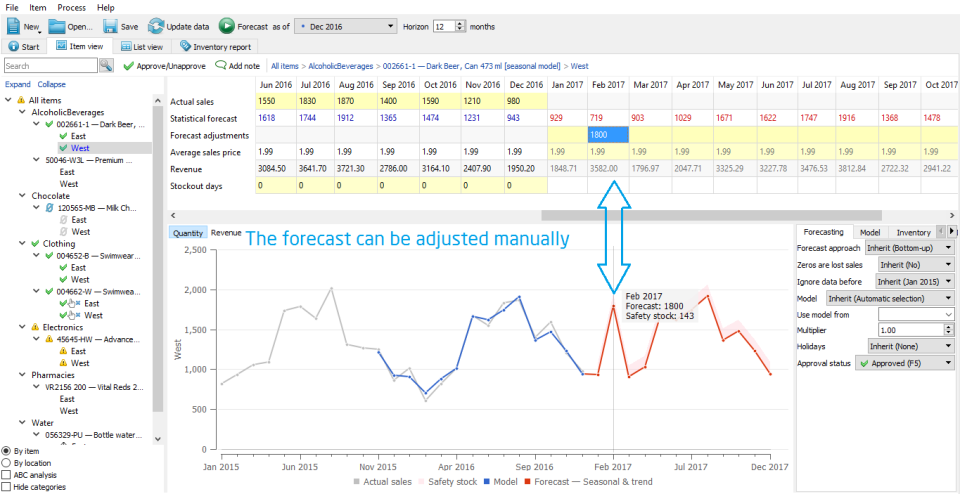Collapse the Chocolate tree node

click(21, 196)
